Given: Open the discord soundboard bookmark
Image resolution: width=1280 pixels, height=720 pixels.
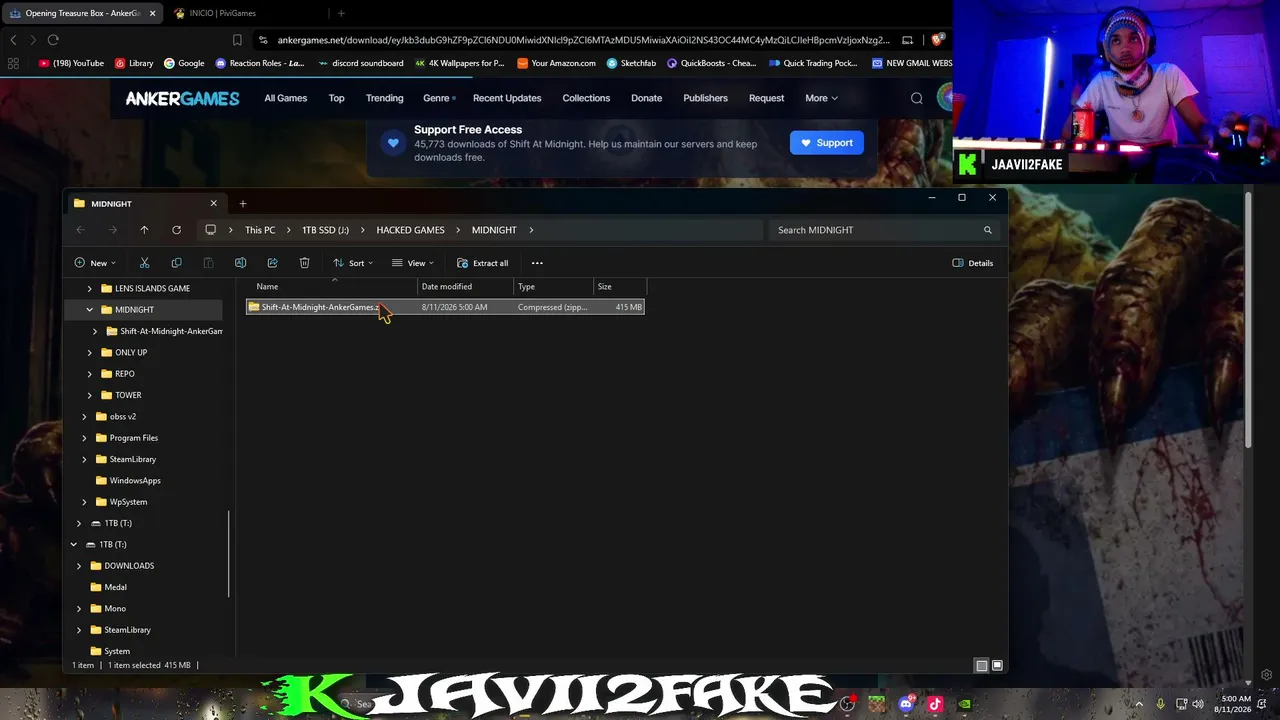Looking at the screenshot, I should tap(360, 63).
